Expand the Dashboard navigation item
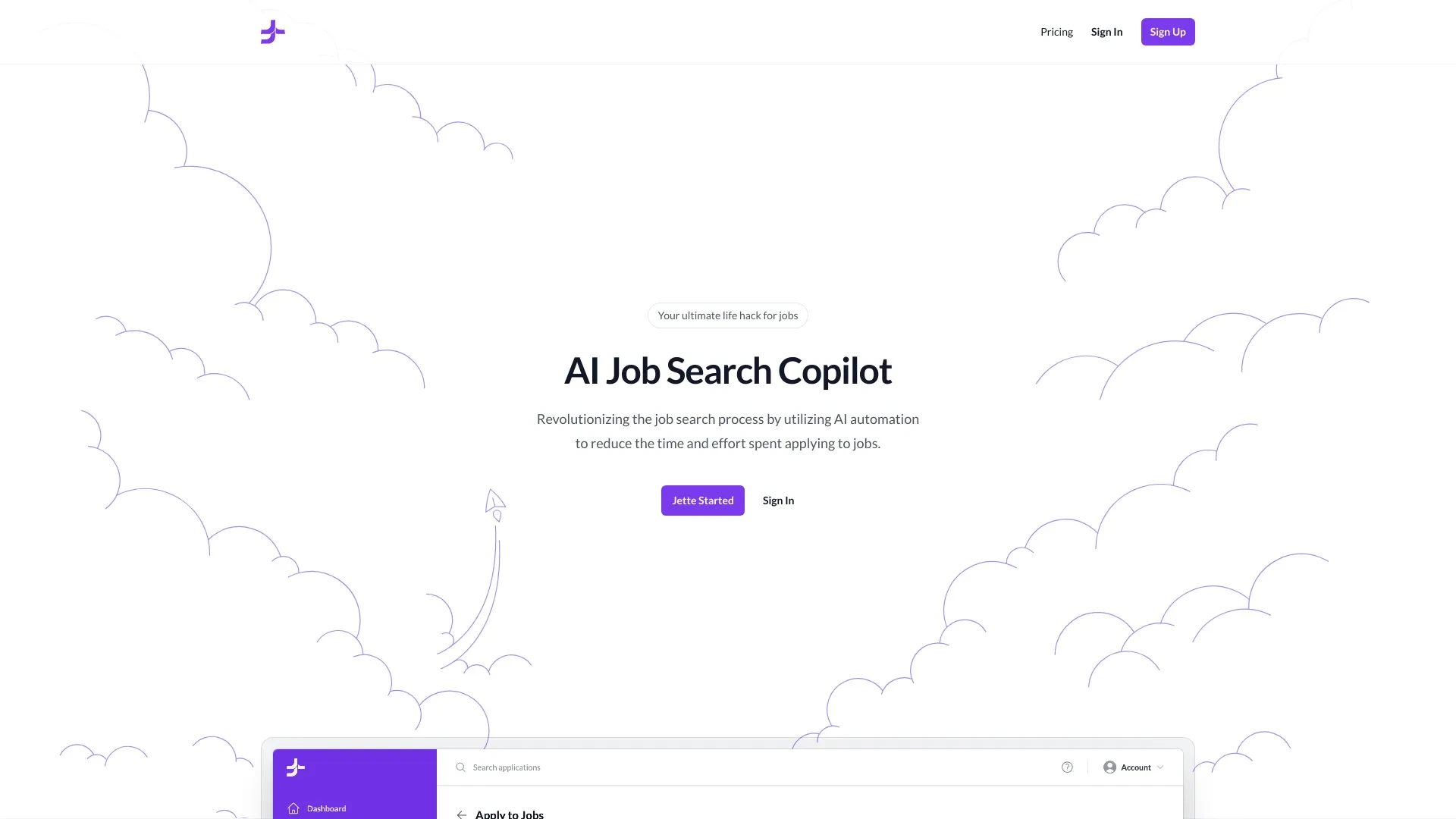1456x819 pixels. (x=327, y=808)
